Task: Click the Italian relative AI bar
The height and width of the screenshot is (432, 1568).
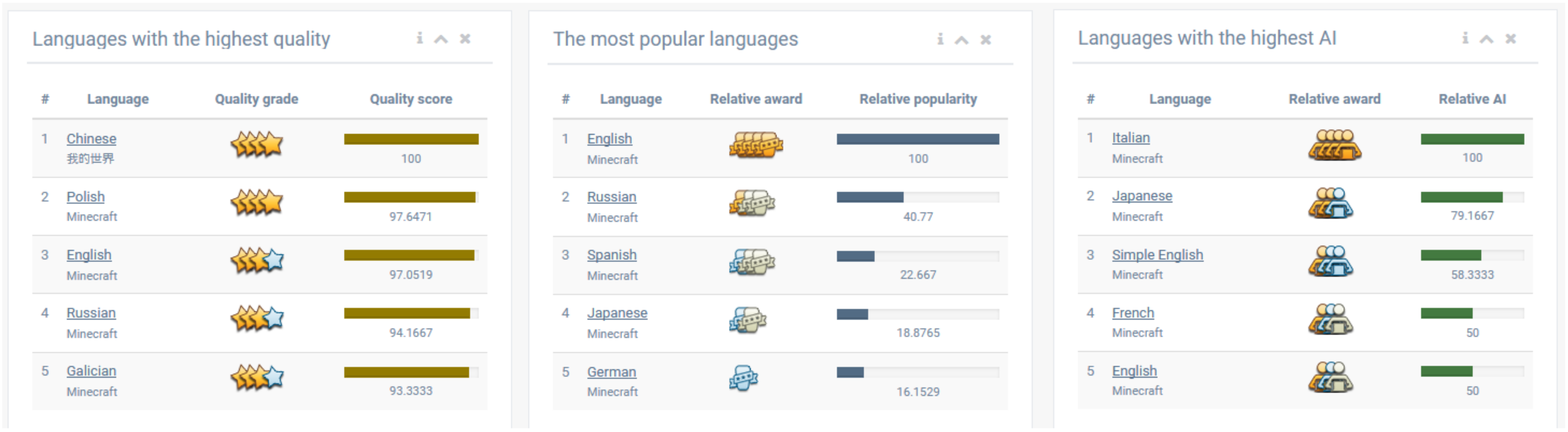Action: pos(1472,139)
